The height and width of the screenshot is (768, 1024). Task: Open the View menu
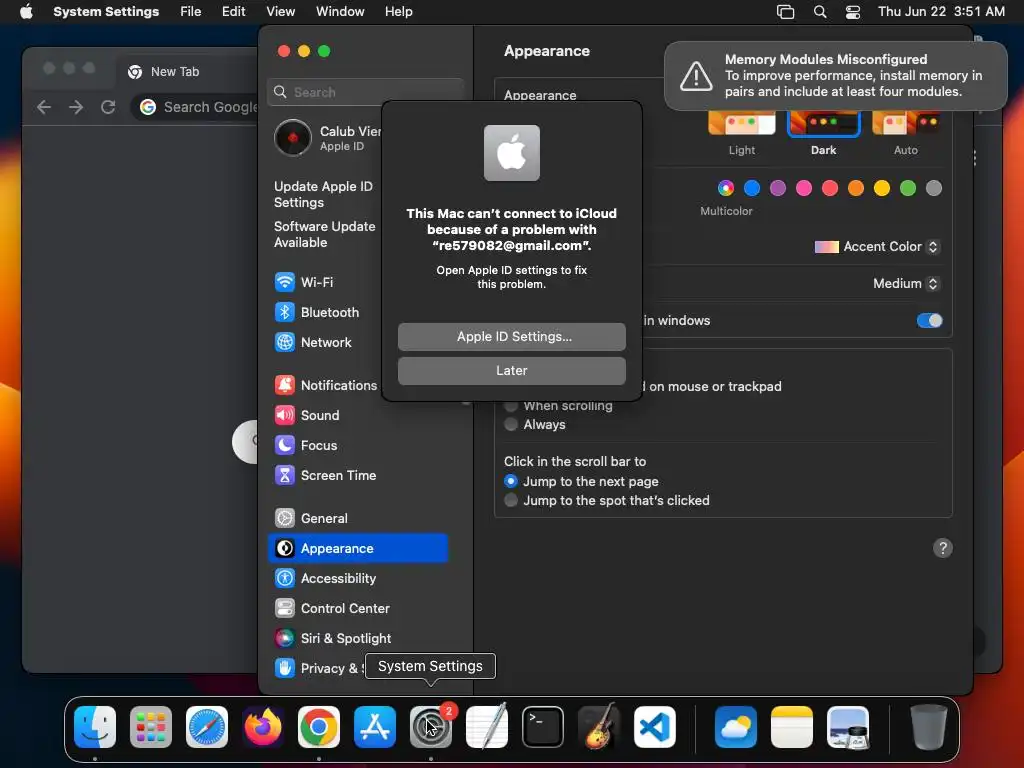(280, 12)
